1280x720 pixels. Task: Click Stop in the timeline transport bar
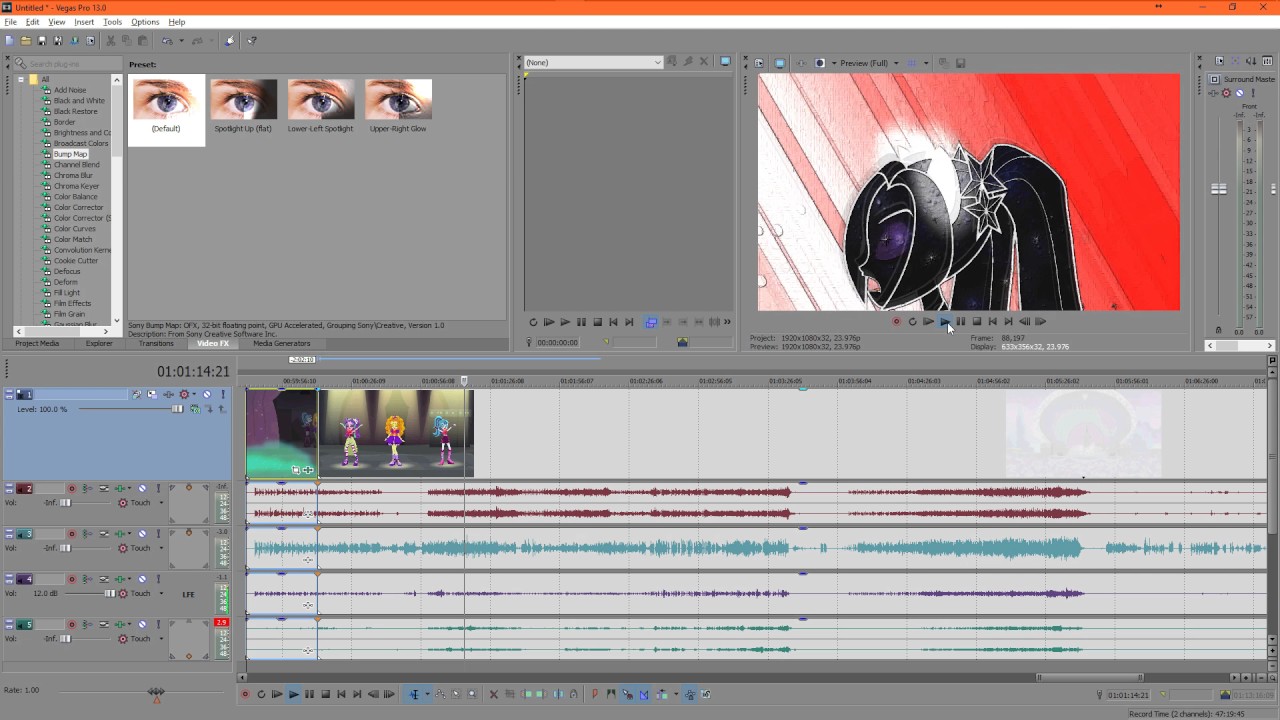[325, 694]
